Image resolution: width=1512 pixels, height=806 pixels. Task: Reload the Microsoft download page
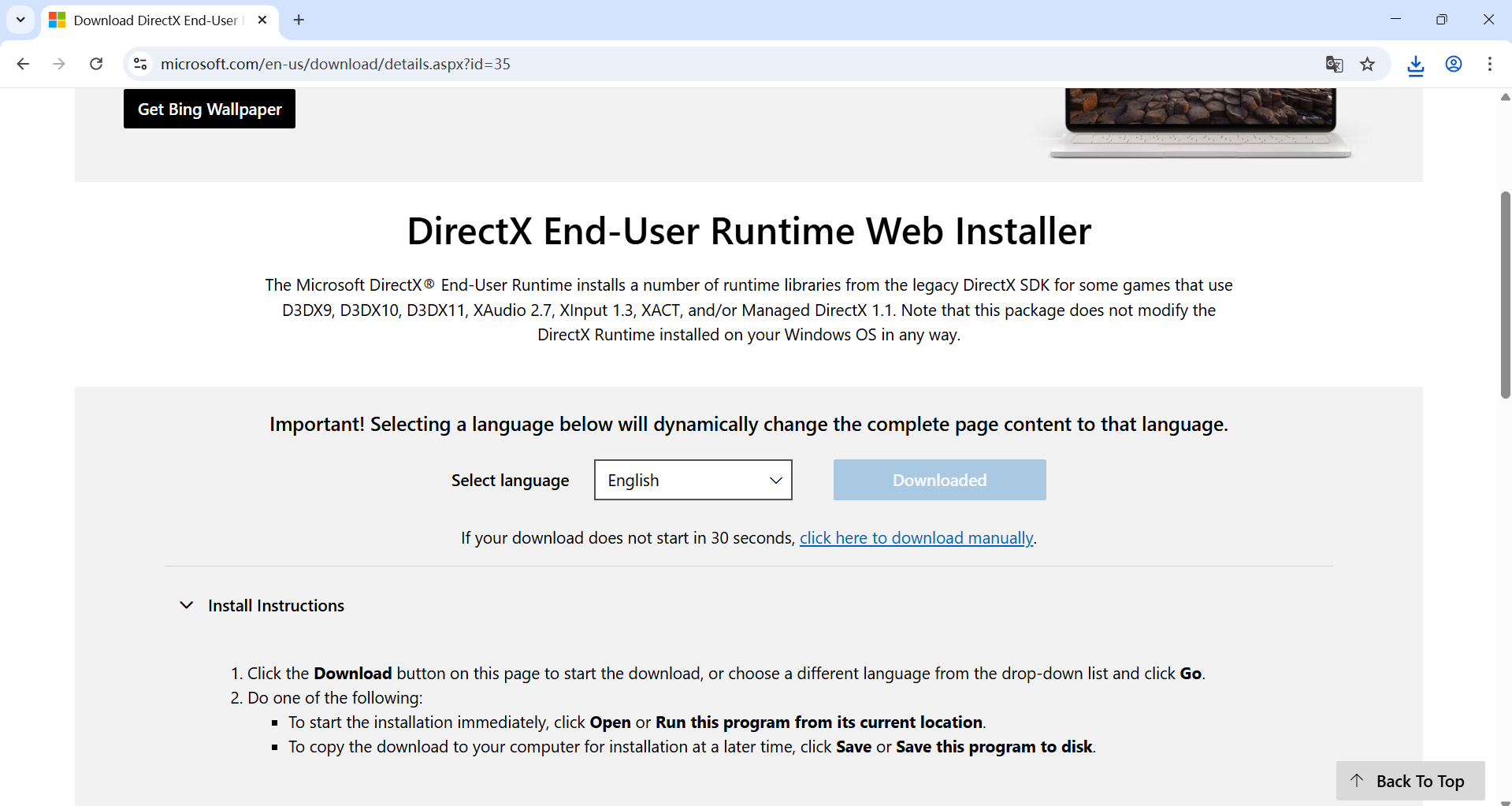point(96,64)
